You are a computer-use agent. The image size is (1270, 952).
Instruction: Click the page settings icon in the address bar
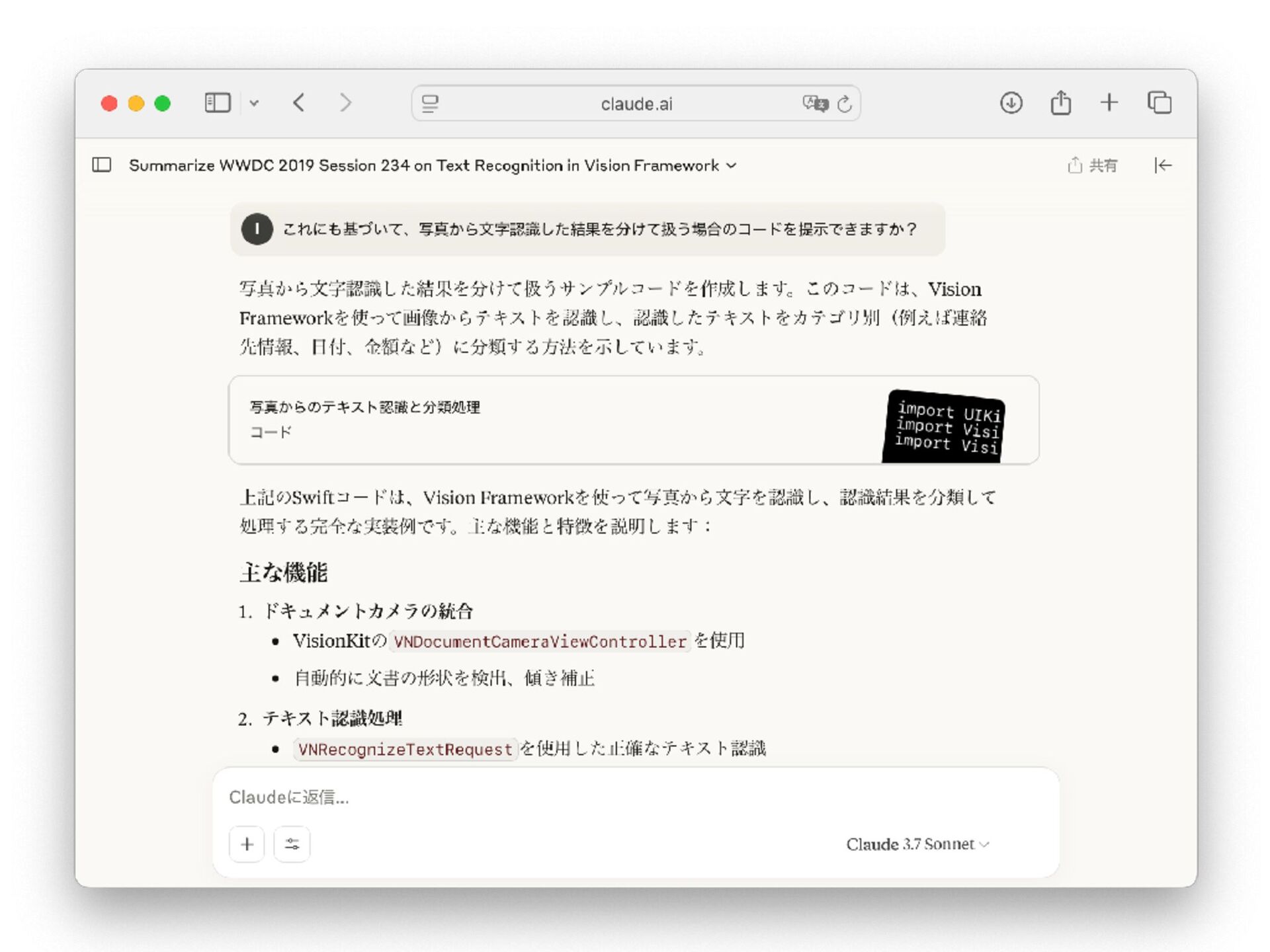tap(430, 104)
